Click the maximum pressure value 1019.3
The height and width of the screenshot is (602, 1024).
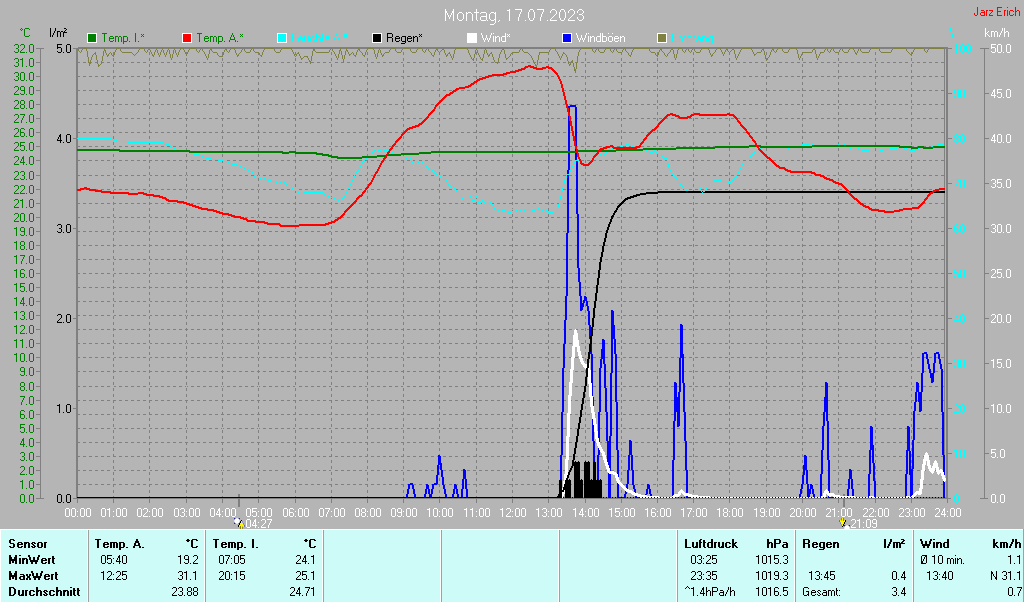pos(771,577)
